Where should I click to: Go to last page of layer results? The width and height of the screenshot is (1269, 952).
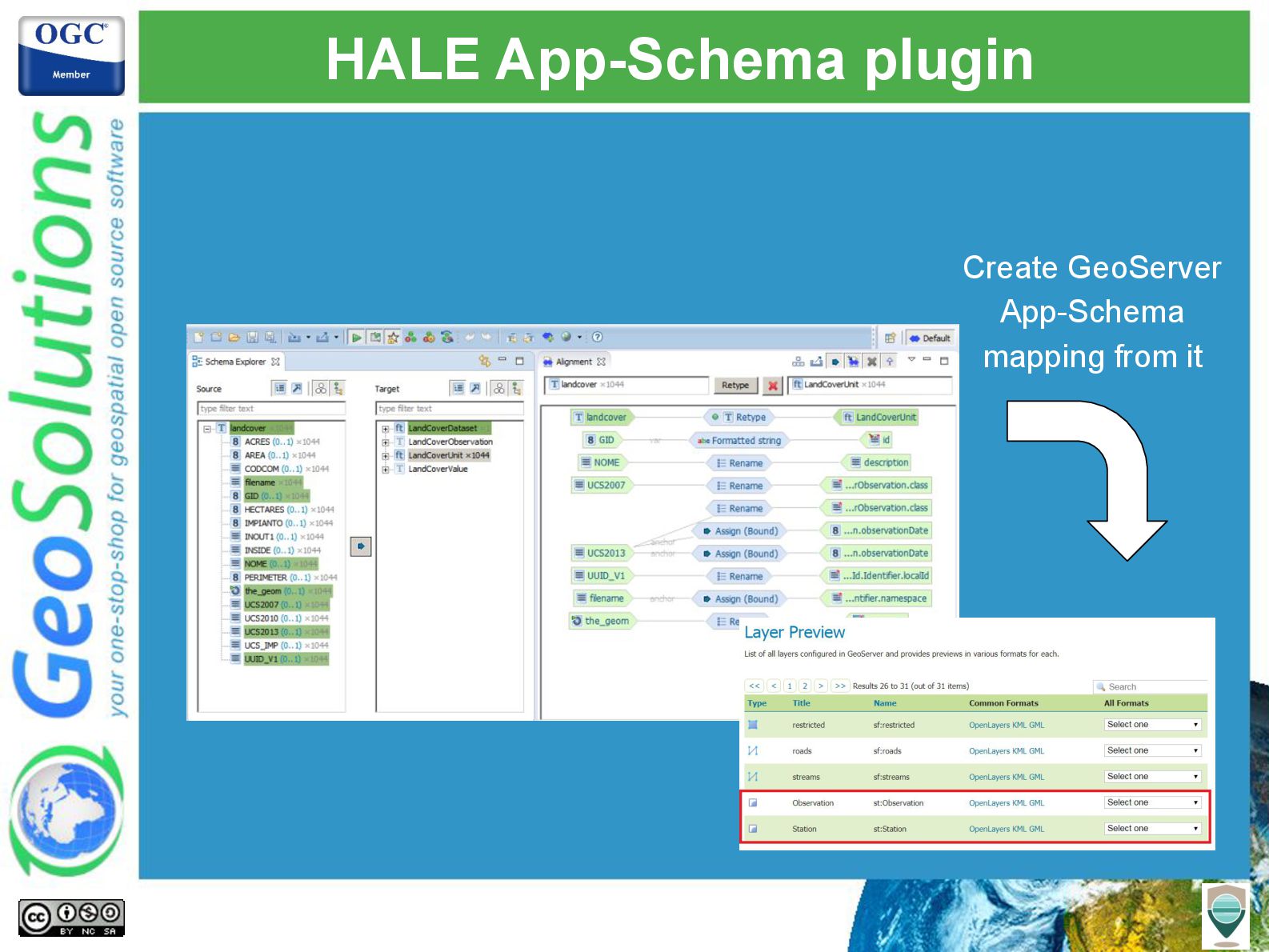[x=839, y=686]
